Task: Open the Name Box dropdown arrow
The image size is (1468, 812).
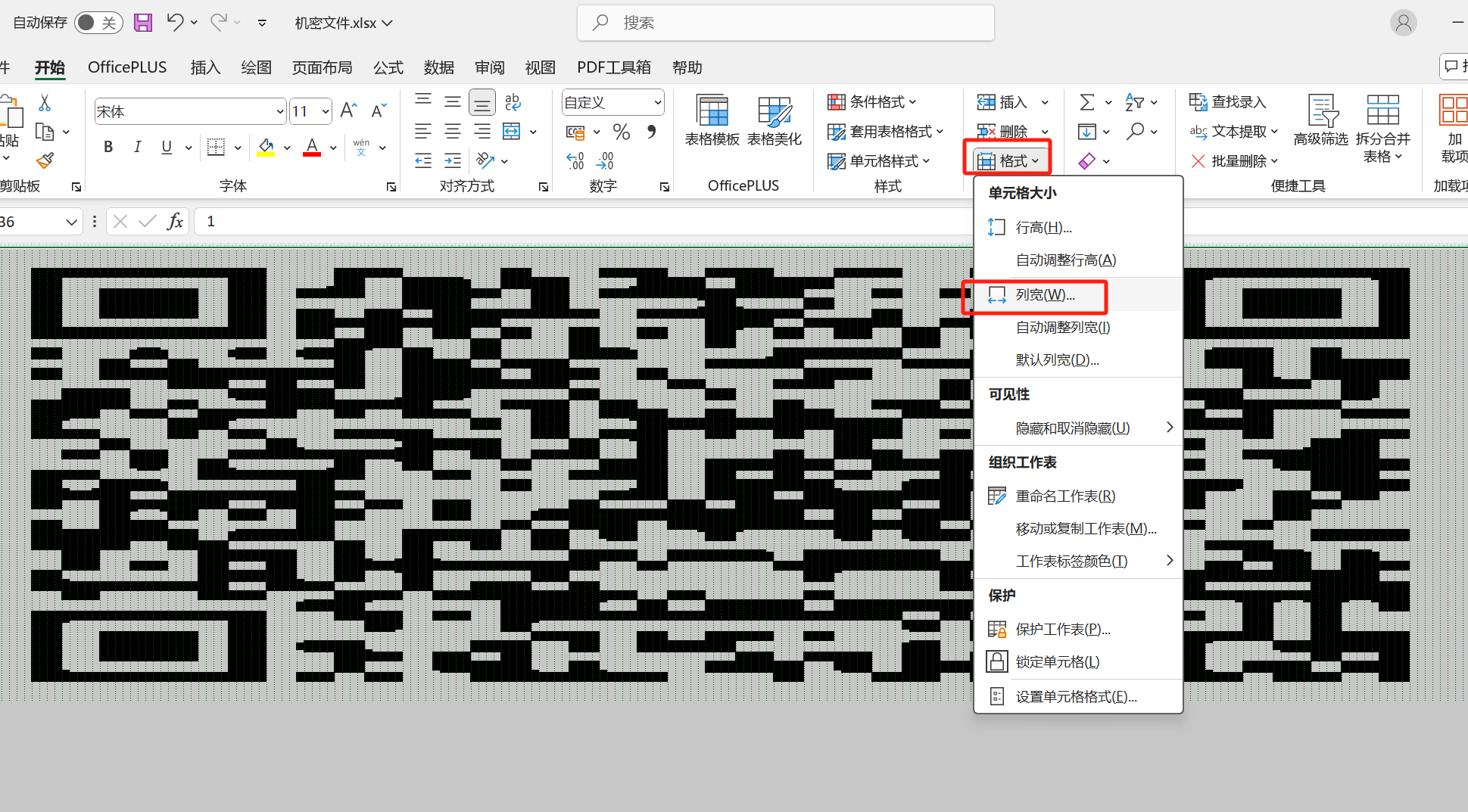Action: (71, 222)
